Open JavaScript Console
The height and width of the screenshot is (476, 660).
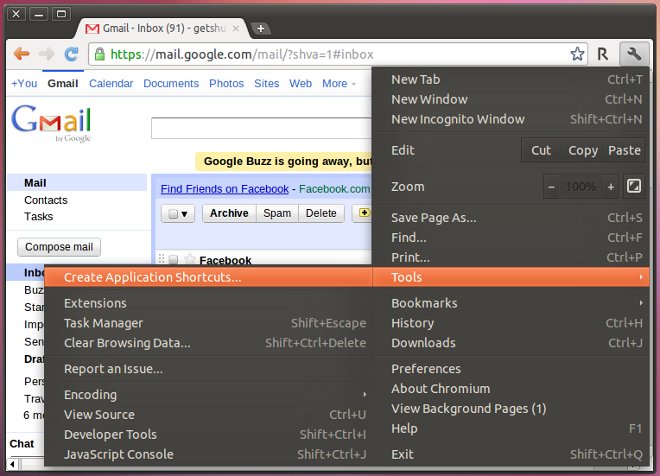tap(208, 454)
